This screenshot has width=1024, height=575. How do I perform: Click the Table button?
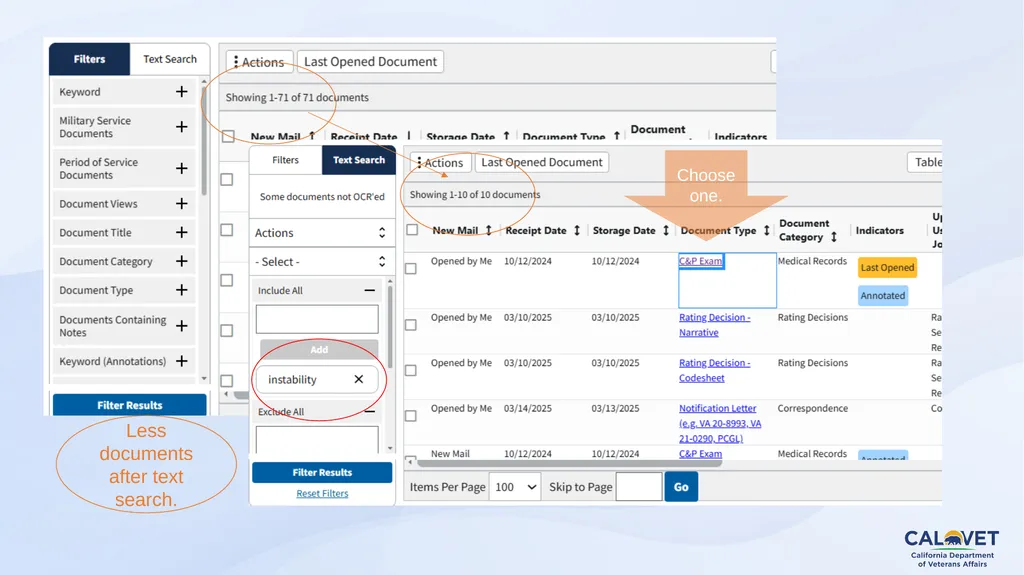pos(925,162)
